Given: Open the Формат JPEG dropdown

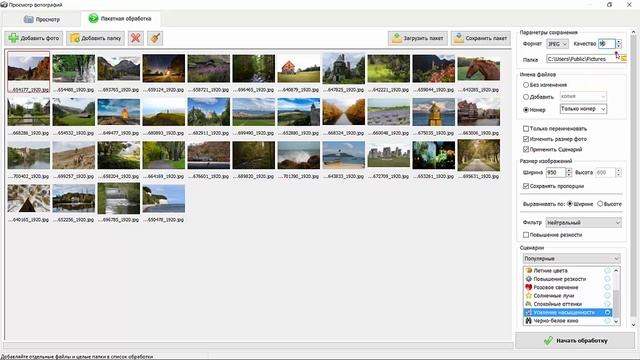Looking at the screenshot, I should click(557, 44).
